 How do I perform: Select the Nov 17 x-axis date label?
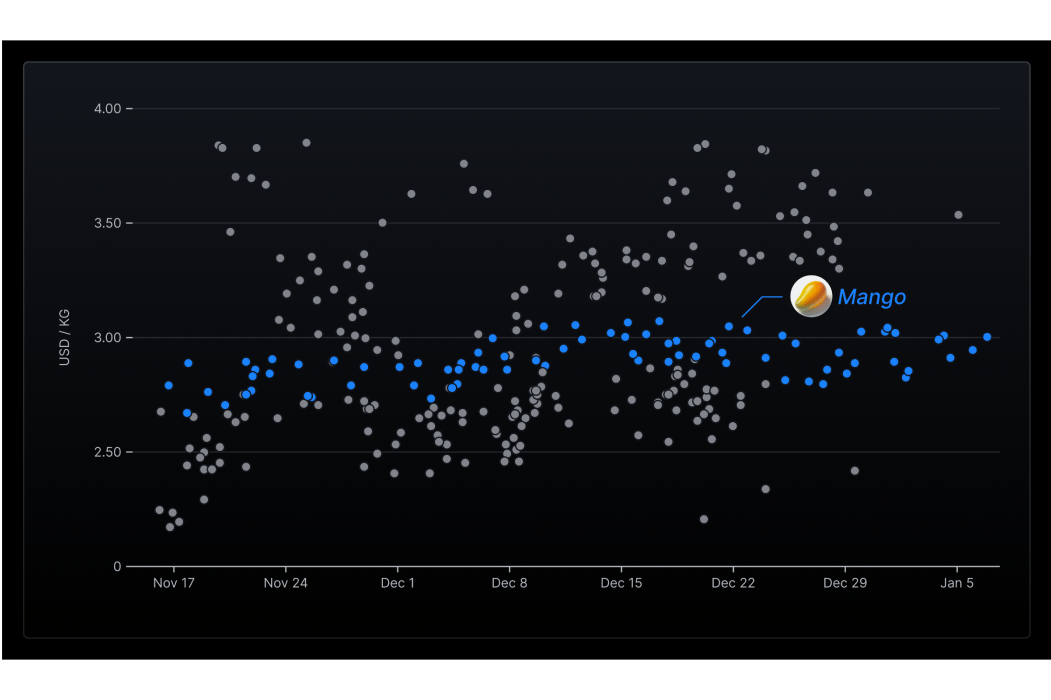(173, 583)
